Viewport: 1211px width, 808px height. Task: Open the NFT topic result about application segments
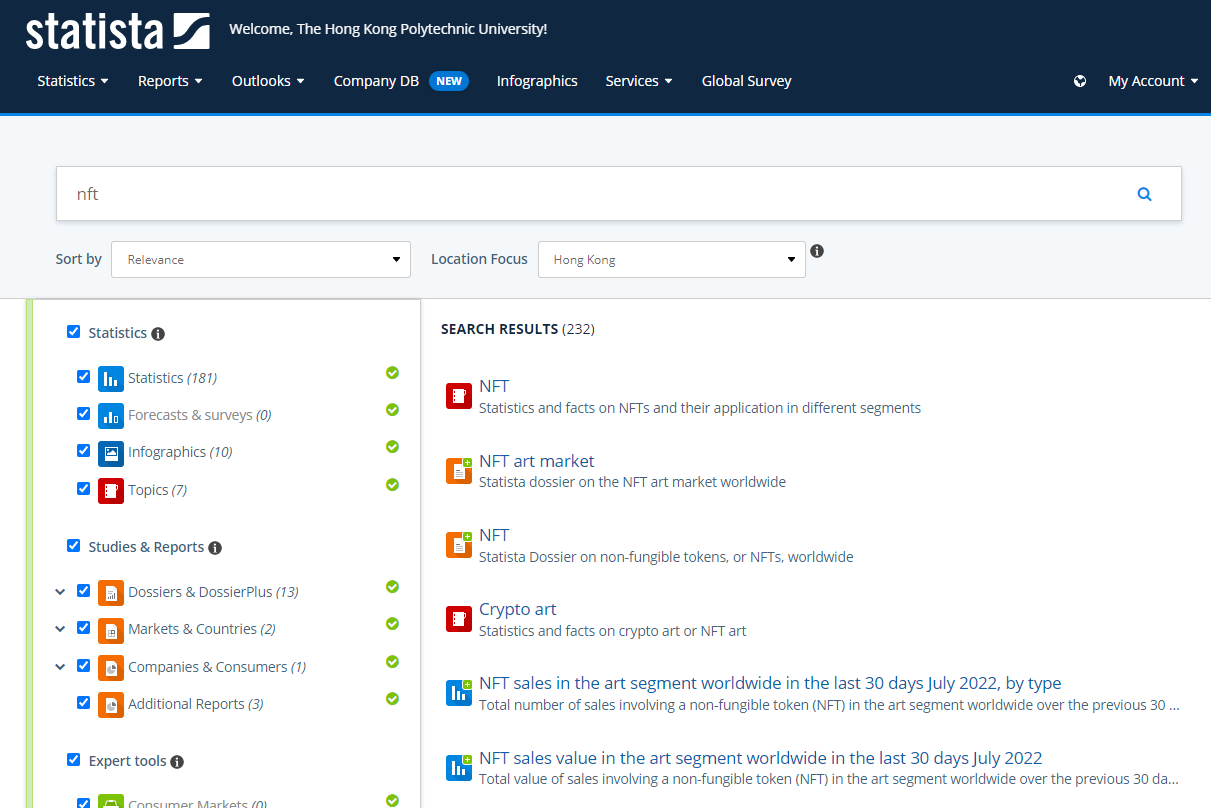494,386
